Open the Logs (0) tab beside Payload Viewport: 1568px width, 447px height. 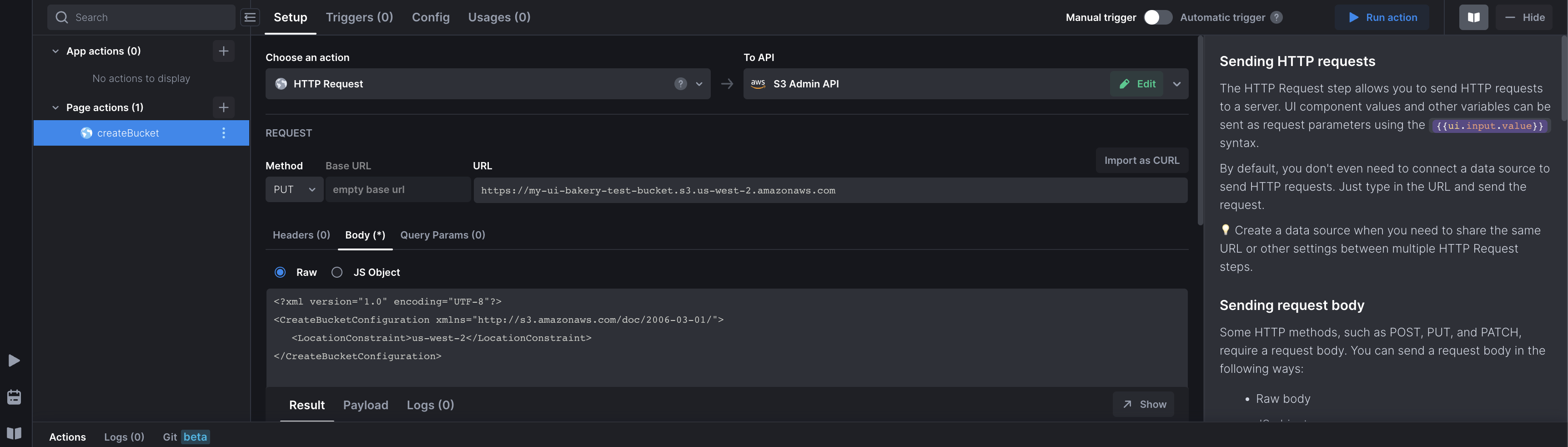(x=430, y=405)
